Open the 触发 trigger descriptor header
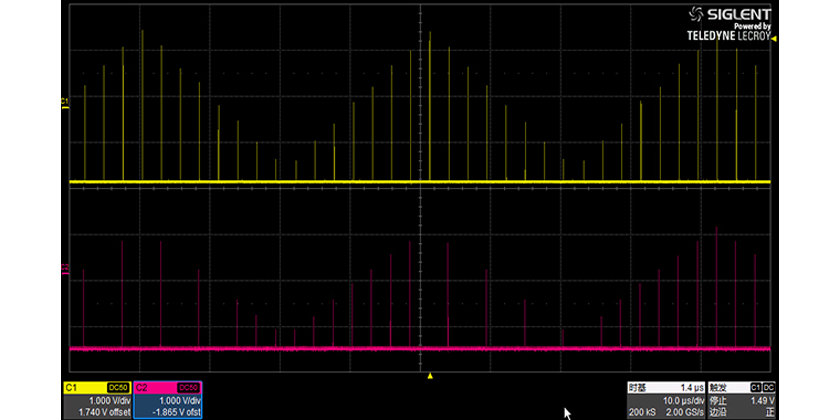The image size is (840, 420). point(720,387)
